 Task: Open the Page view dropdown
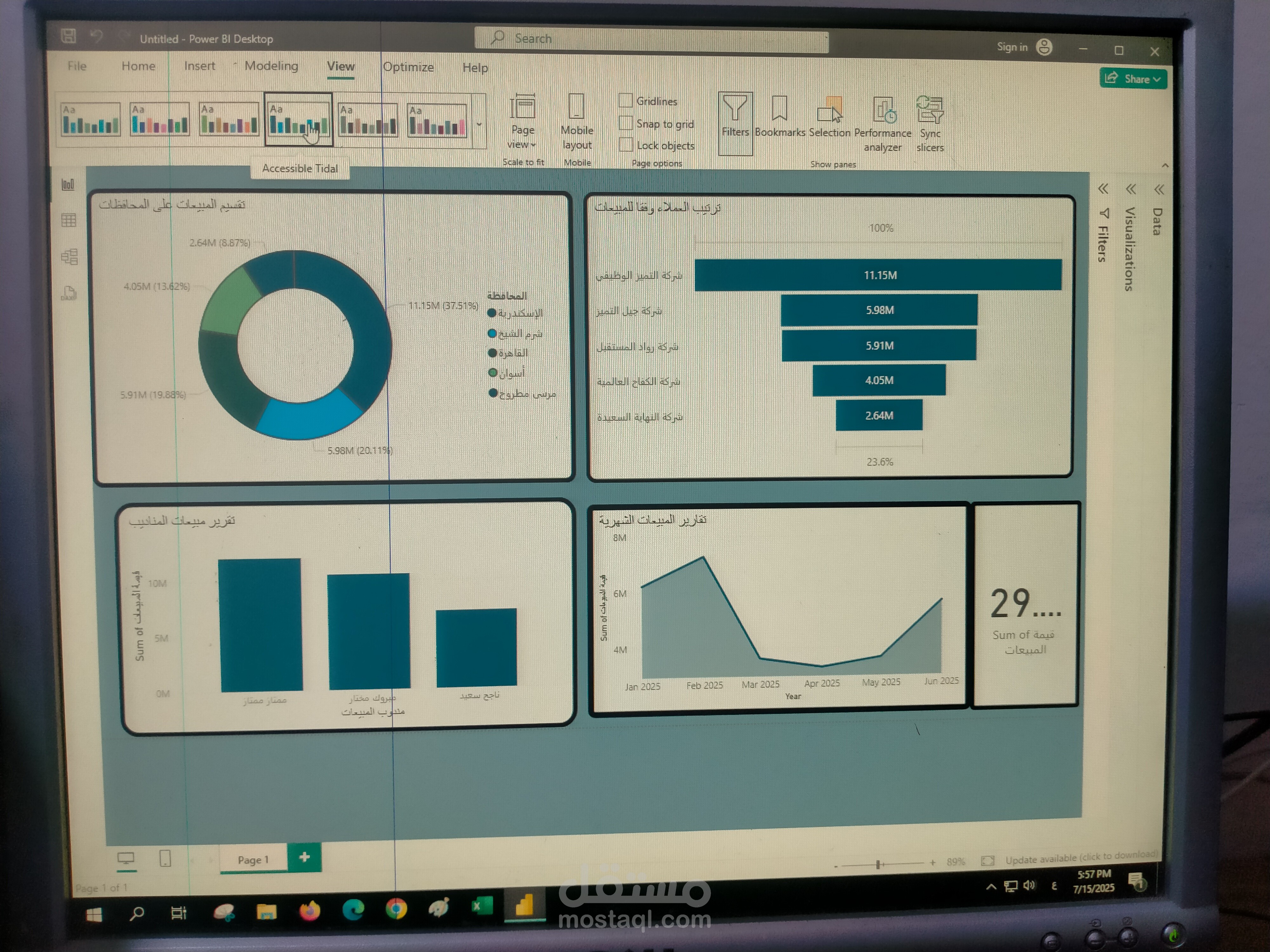[x=522, y=122]
